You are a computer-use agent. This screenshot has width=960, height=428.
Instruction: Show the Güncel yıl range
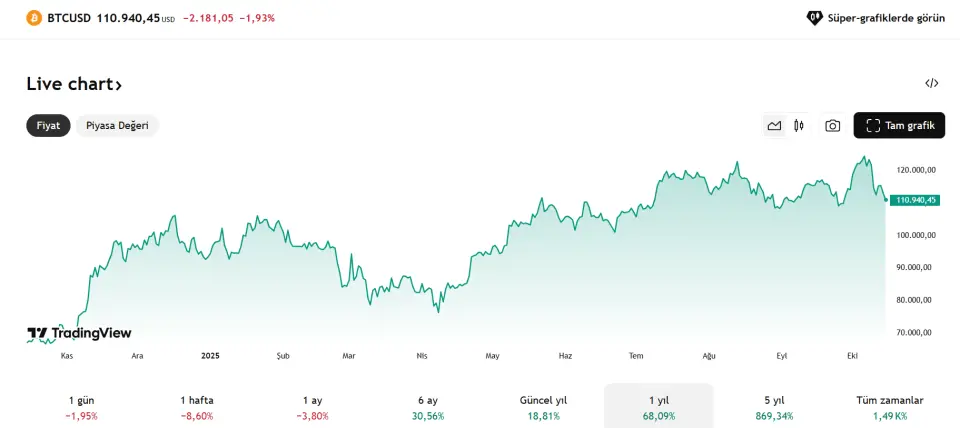(543, 406)
